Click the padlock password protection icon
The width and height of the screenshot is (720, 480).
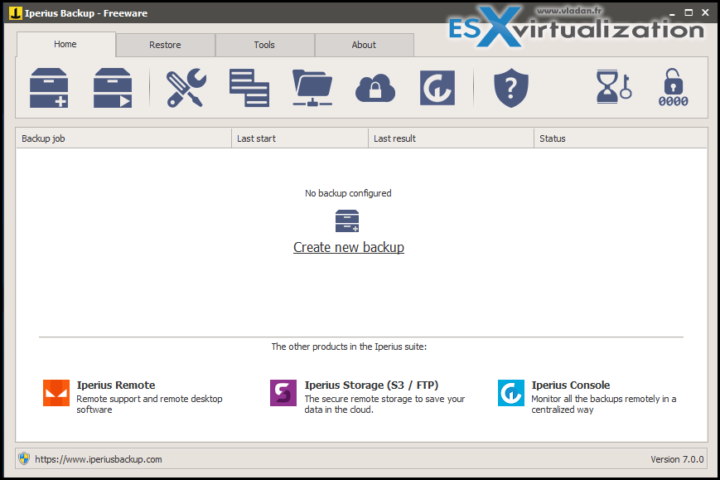tap(673, 88)
